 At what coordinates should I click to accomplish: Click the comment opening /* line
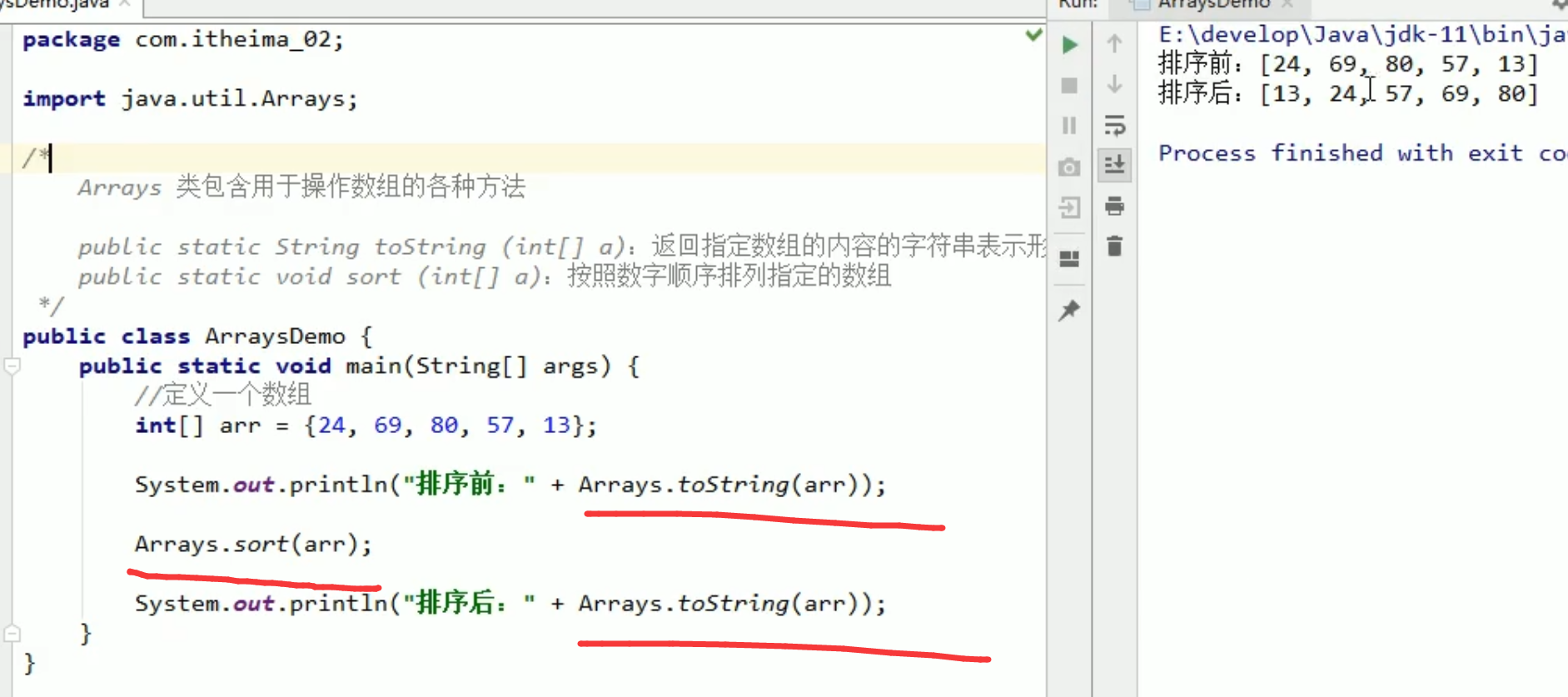click(37, 157)
